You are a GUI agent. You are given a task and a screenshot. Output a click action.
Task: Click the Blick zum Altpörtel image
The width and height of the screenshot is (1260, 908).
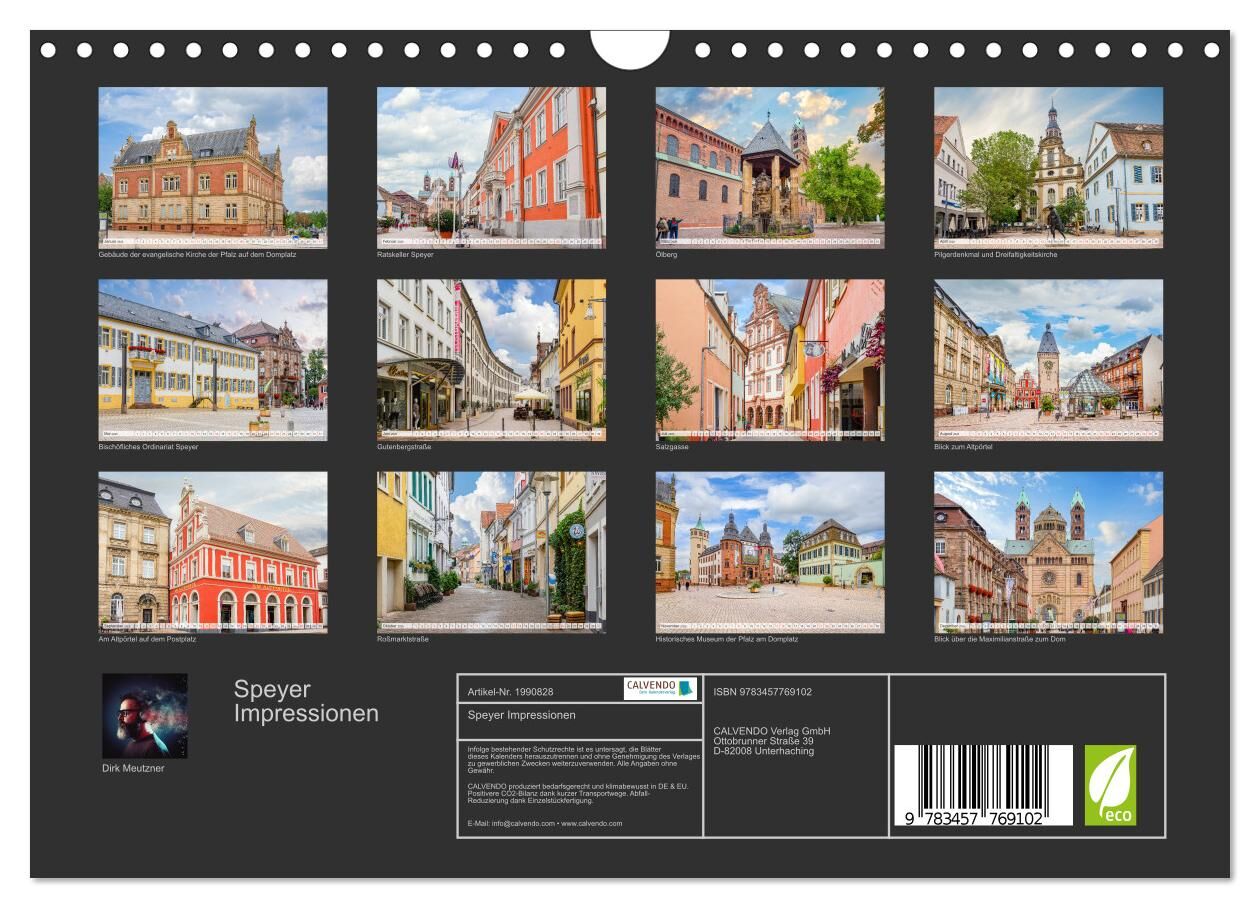[1048, 359]
